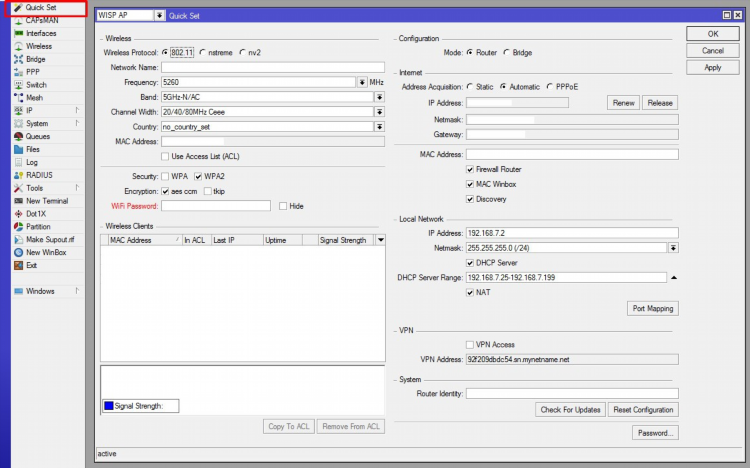Click Check For Updates button
Image resolution: width=750 pixels, height=468 pixels.
pos(570,410)
